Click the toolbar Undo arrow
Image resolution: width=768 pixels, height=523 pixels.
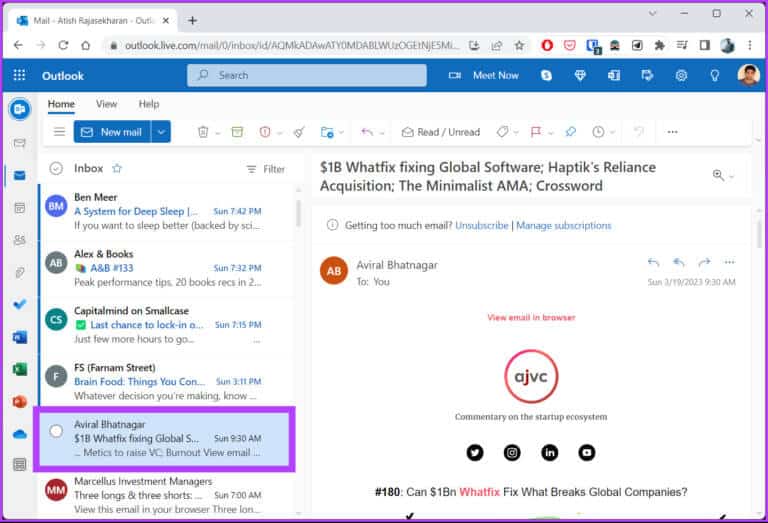pyautogui.click(x=638, y=132)
